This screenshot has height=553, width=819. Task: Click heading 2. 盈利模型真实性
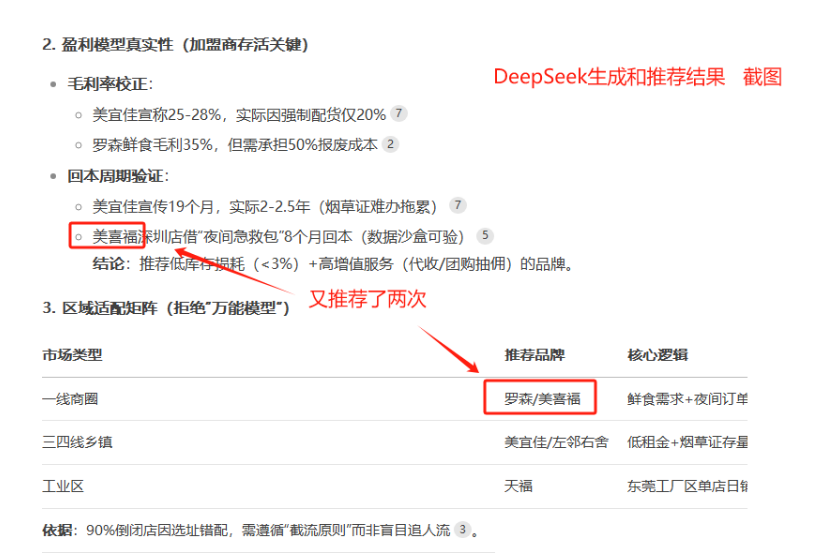[175, 45]
